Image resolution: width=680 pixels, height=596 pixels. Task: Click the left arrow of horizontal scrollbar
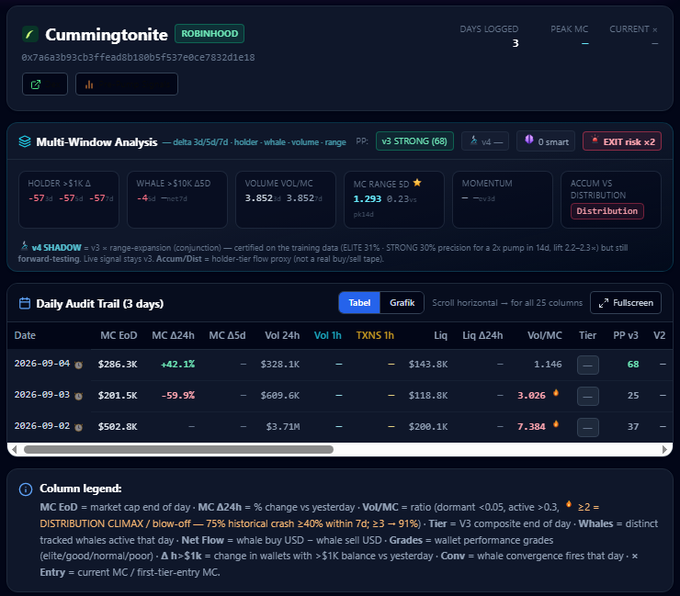pyautogui.click(x=14, y=449)
